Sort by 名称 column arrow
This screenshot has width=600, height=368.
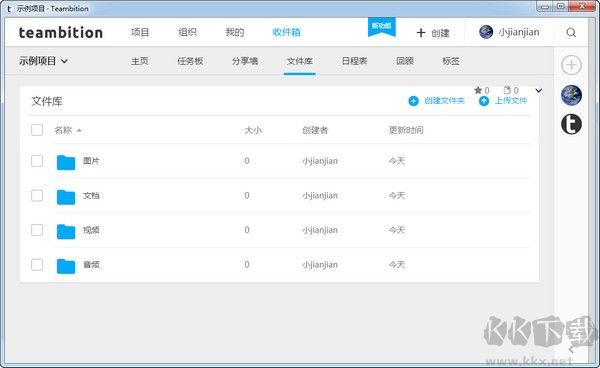pyautogui.click(x=79, y=130)
